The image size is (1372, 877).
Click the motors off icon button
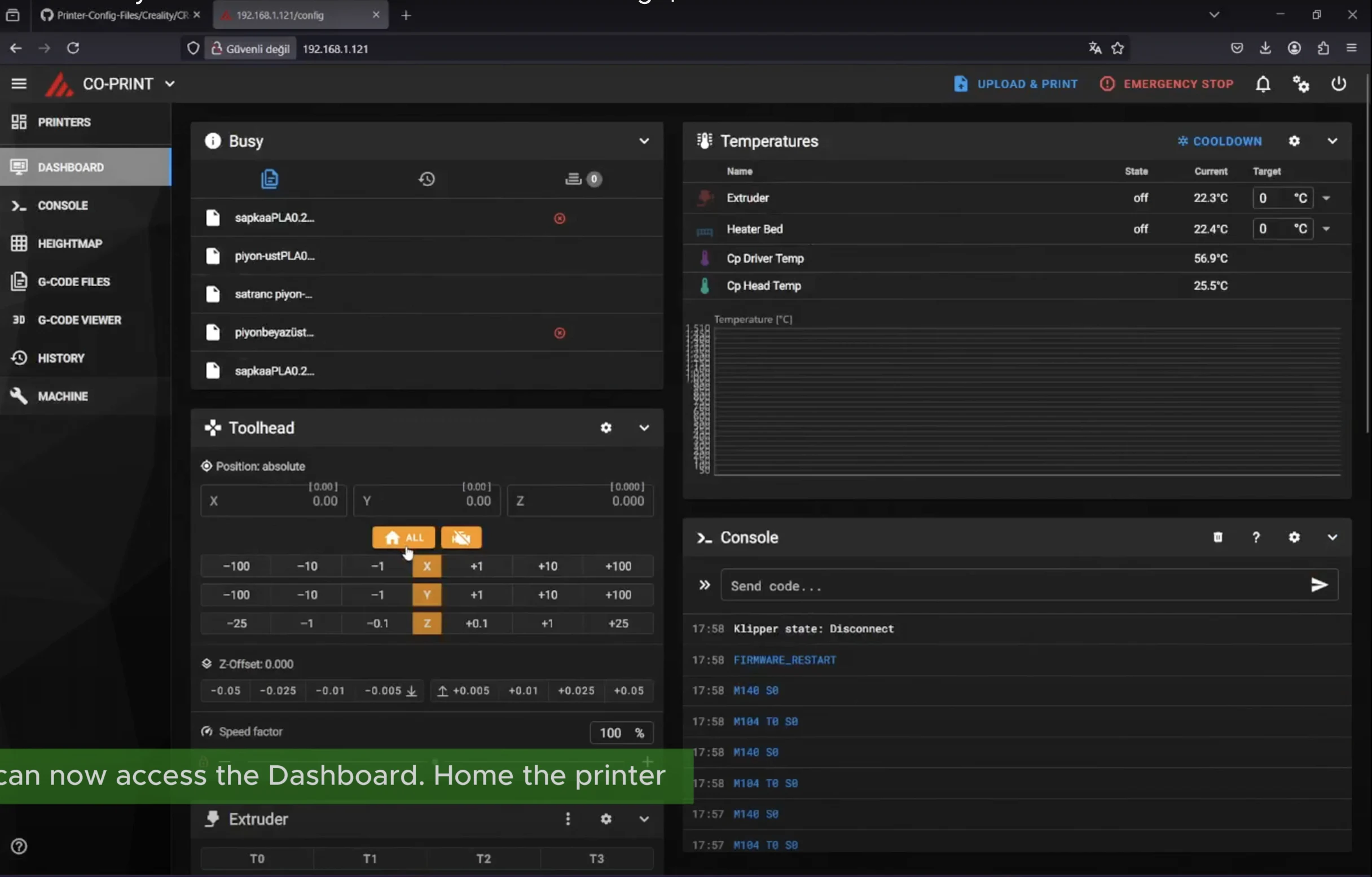click(x=461, y=537)
